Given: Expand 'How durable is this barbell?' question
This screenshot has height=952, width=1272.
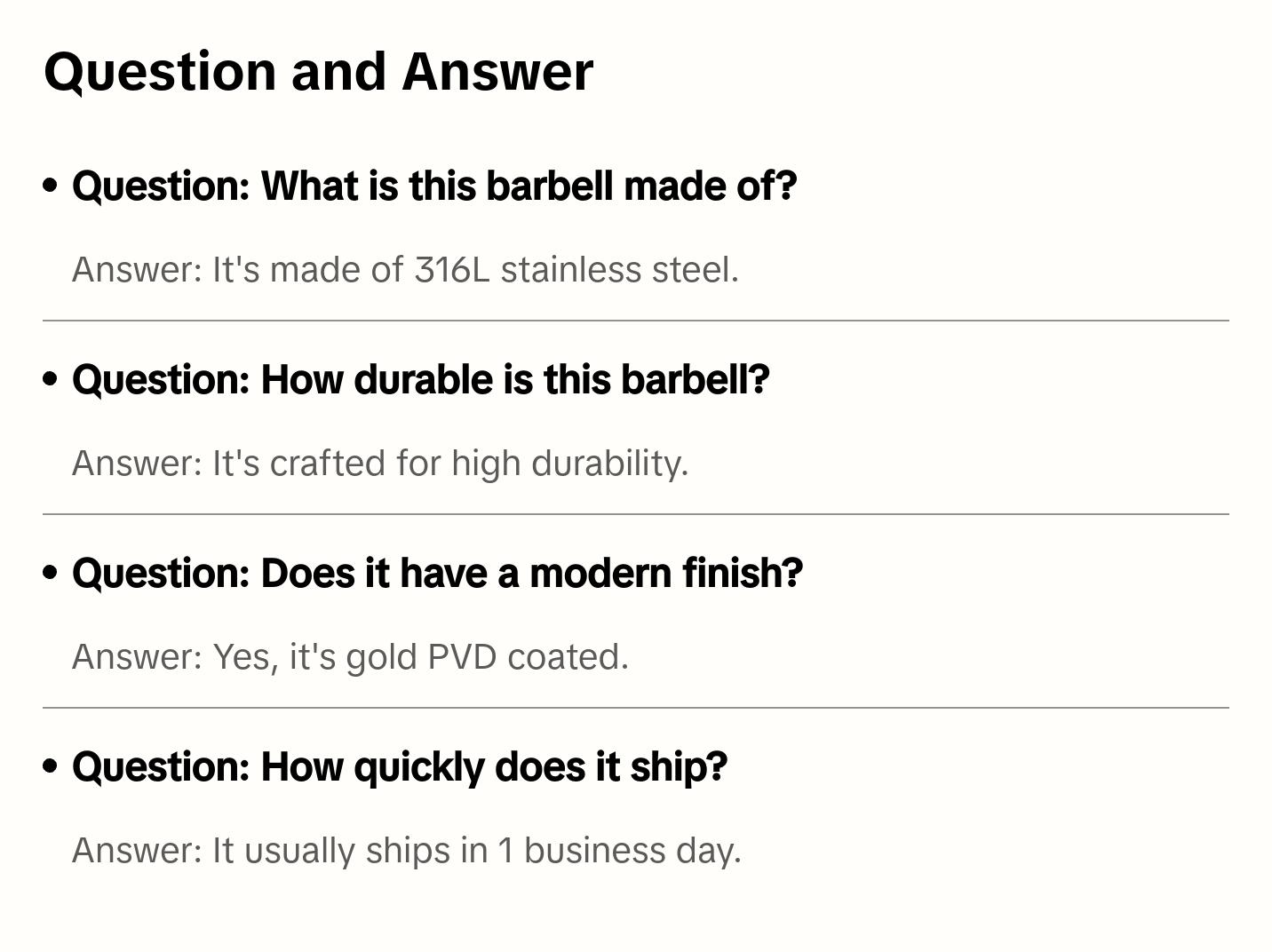Looking at the screenshot, I should coord(420,380).
